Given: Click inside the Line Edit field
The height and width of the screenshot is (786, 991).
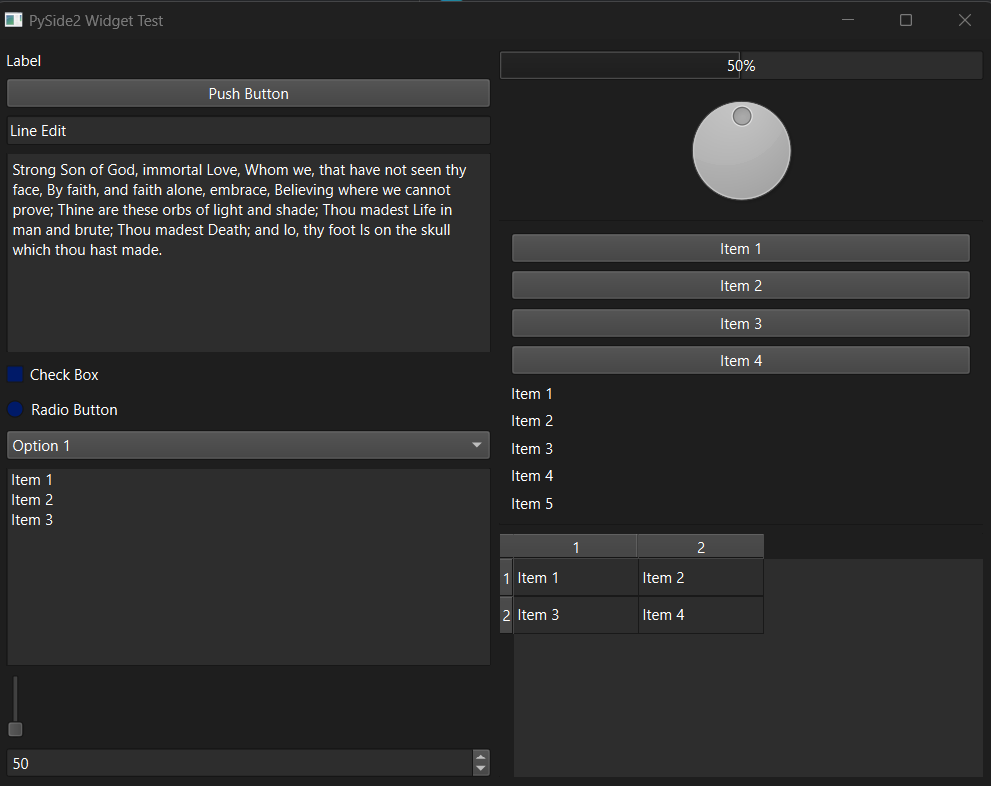Looking at the screenshot, I should click(x=248, y=130).
